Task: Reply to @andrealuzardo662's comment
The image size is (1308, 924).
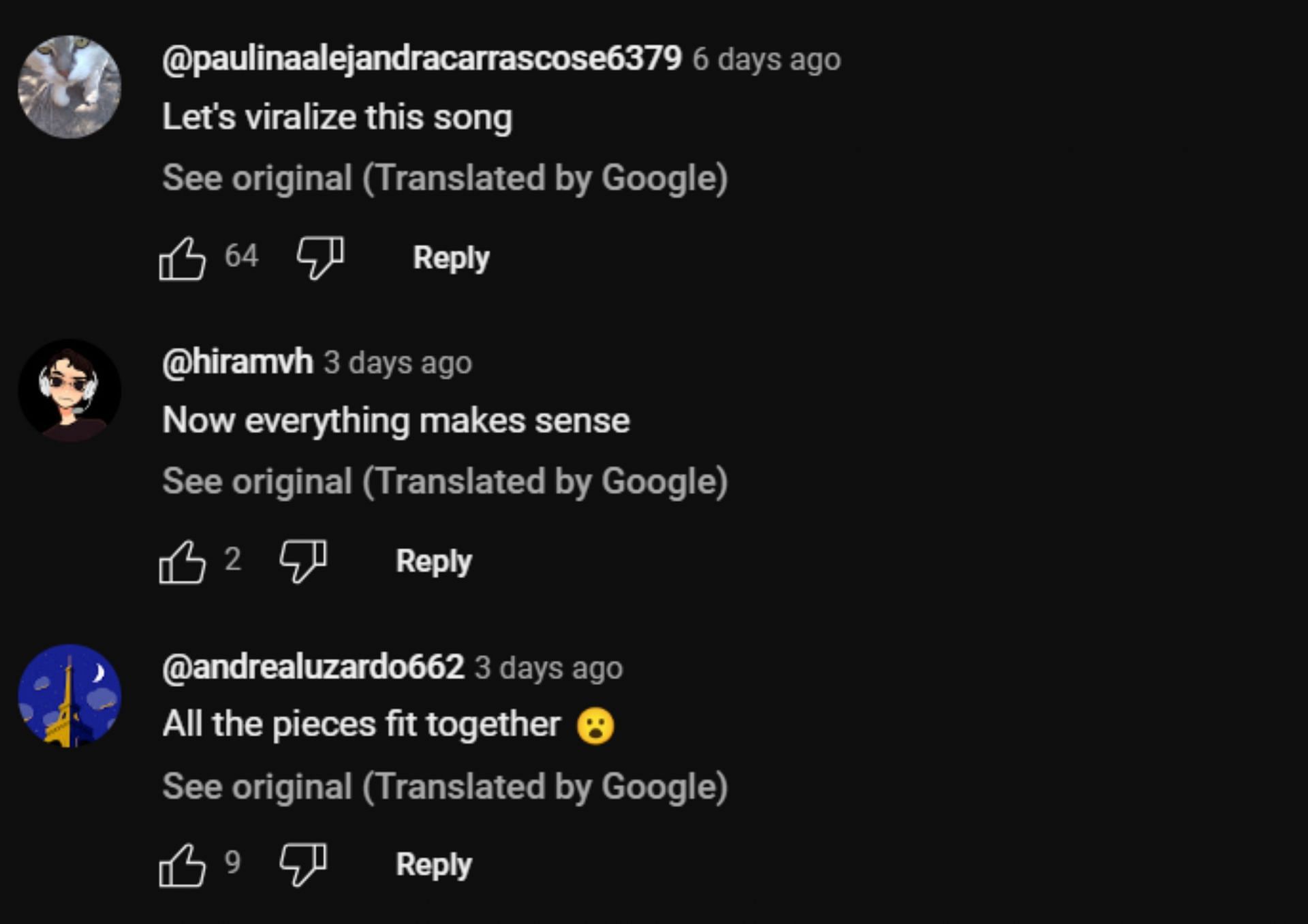Action: [x=434, y=865]
